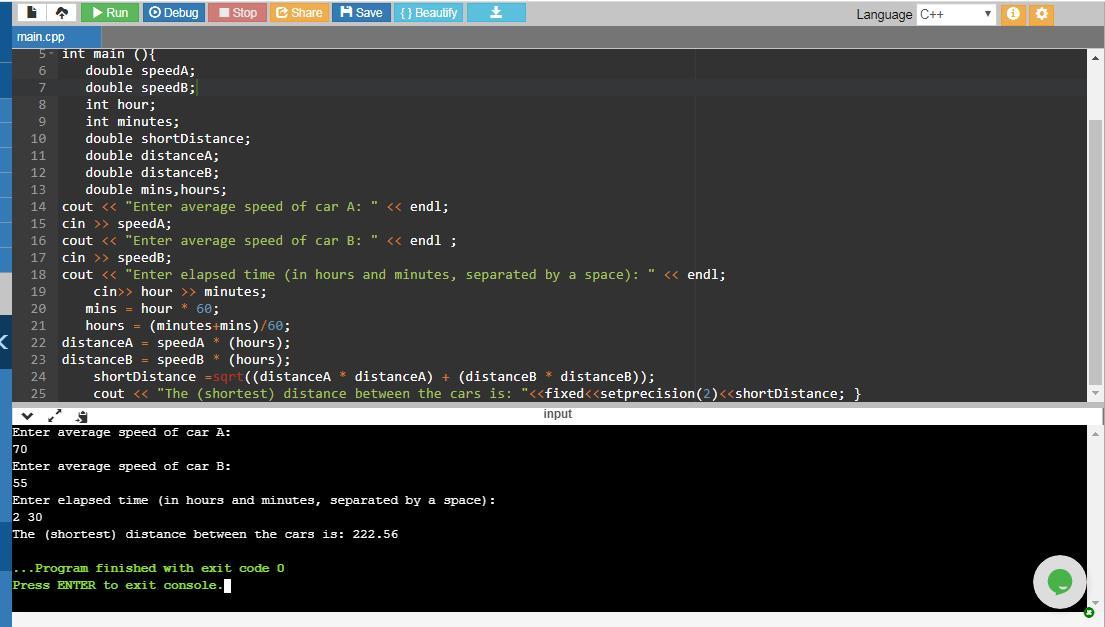Image resolution: width=1105 pixels, height=627 pixels.
Task: Open the settings gear icon
Action: 1041,14
